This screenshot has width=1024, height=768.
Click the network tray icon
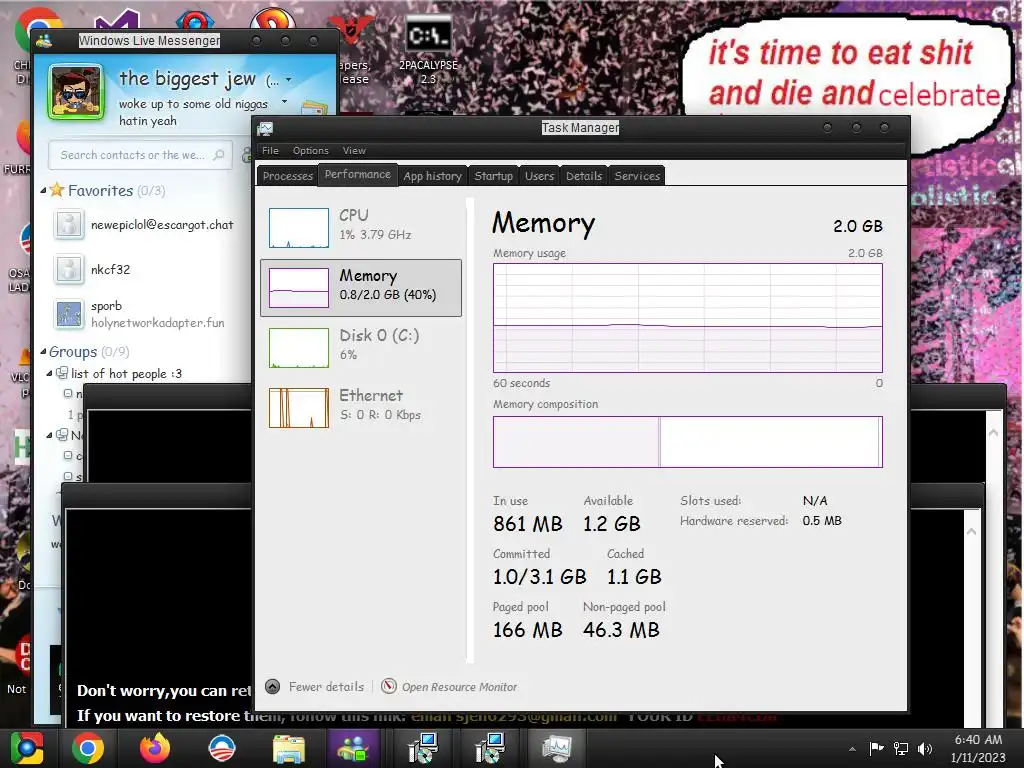coord(901,748)
